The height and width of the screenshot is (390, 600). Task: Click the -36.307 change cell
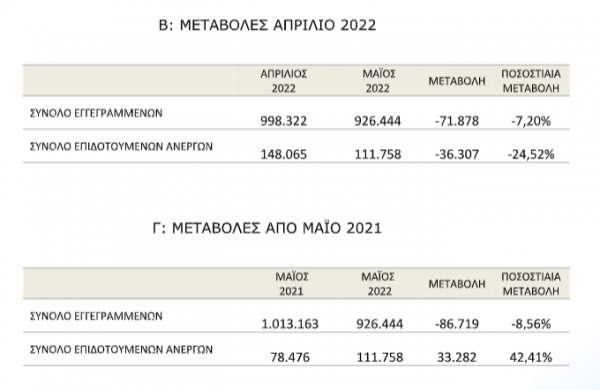457,155
